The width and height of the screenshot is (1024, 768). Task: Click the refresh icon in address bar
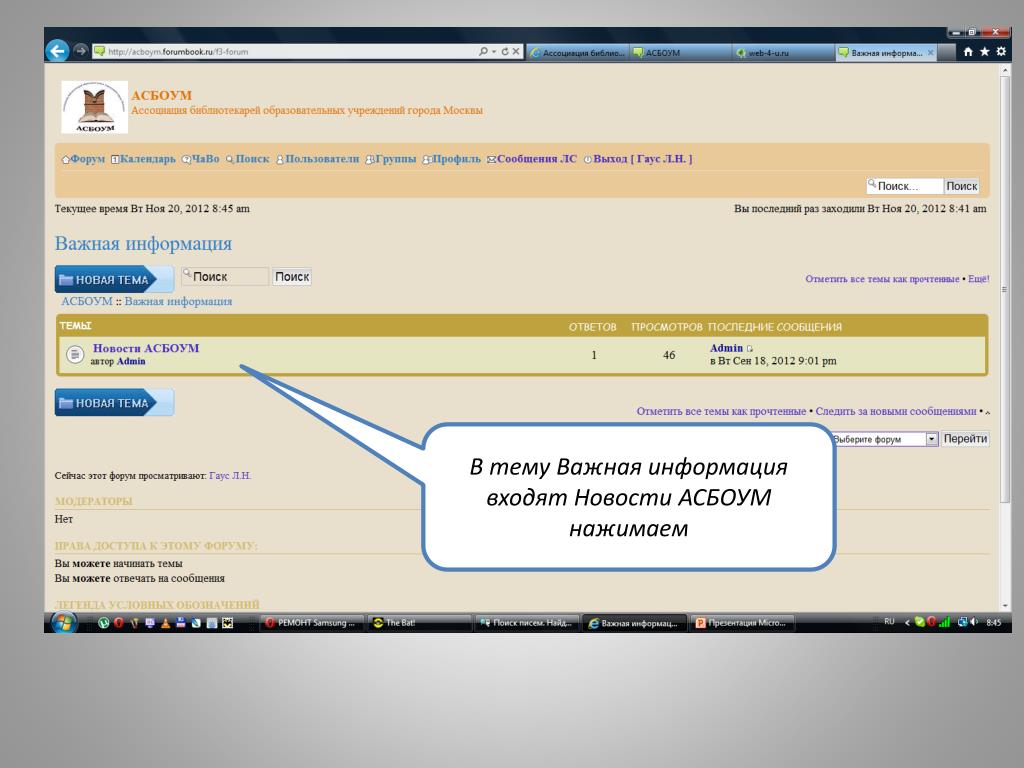pyautogui.click(x=504, y=51)
